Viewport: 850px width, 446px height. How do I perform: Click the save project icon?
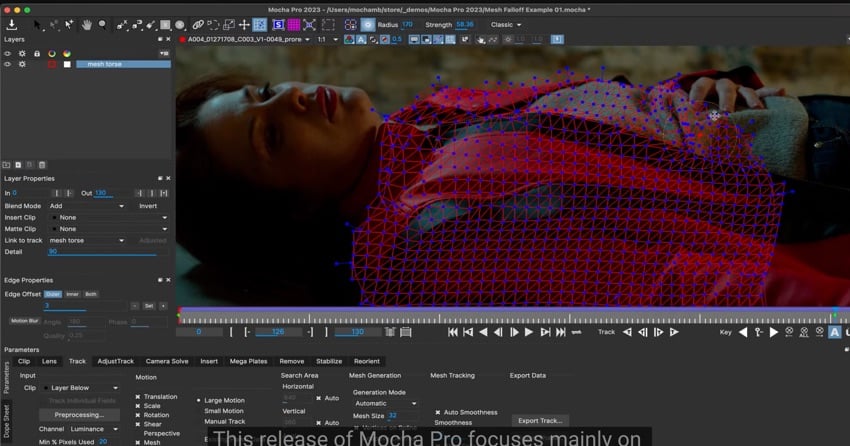(x=12, y=25)
